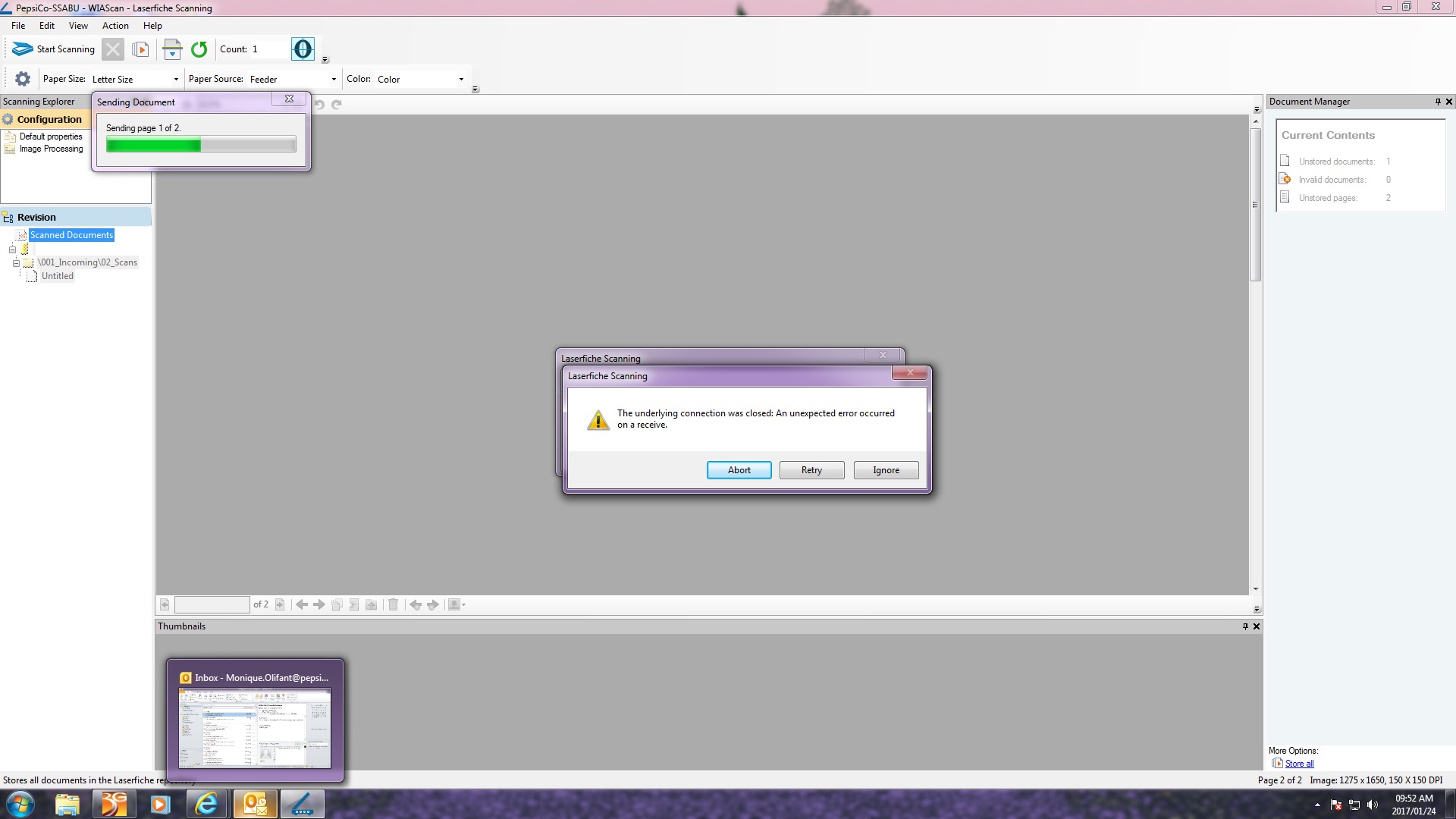Open the Paper Size dropdown
Image resolution: width=1456 pixels, height=819 pixels.
point(176,79)
